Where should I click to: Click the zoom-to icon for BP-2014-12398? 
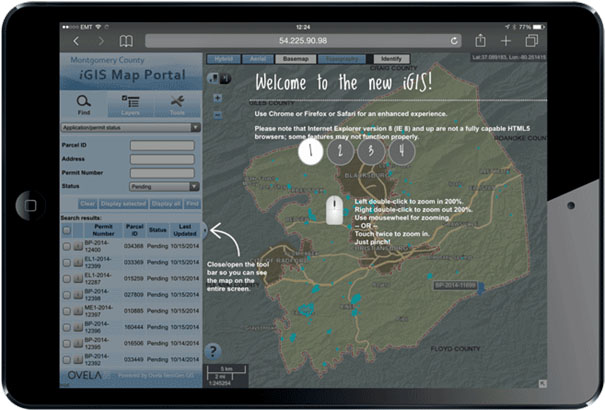(x=78, y=295)
